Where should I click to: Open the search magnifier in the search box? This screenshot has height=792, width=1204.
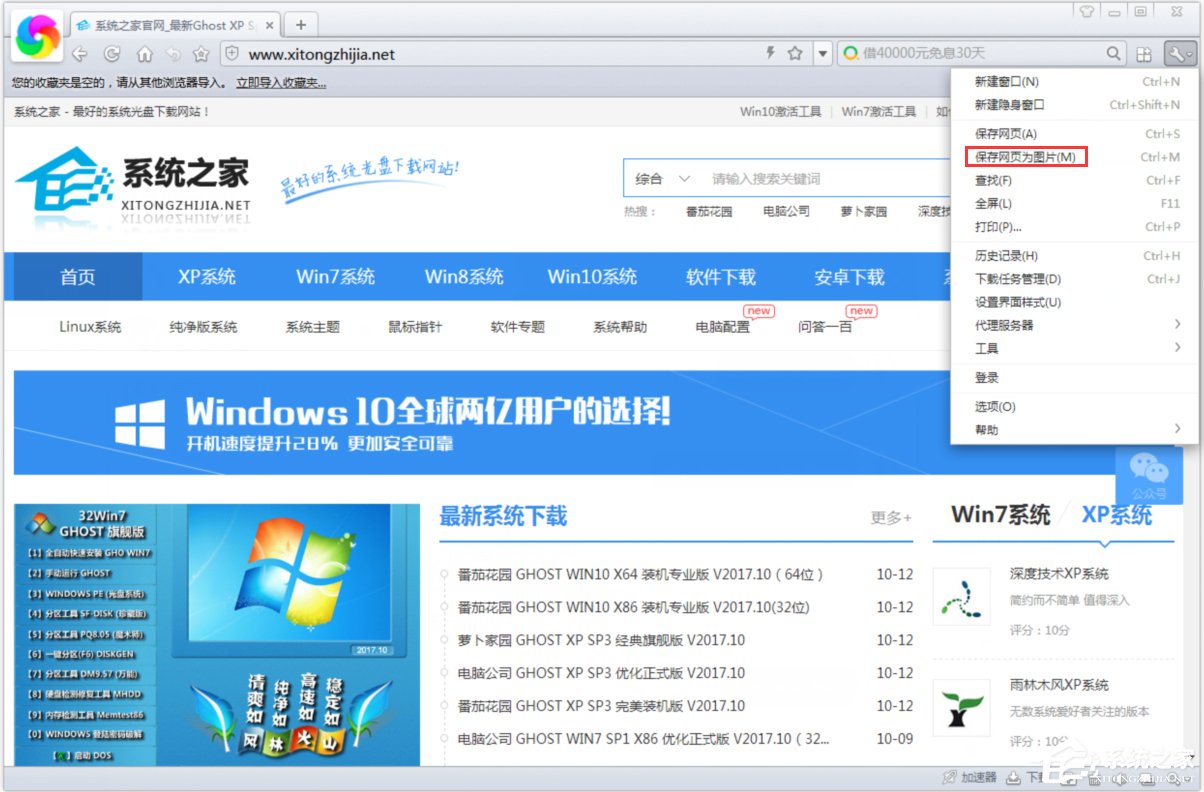pos(1112,54)
